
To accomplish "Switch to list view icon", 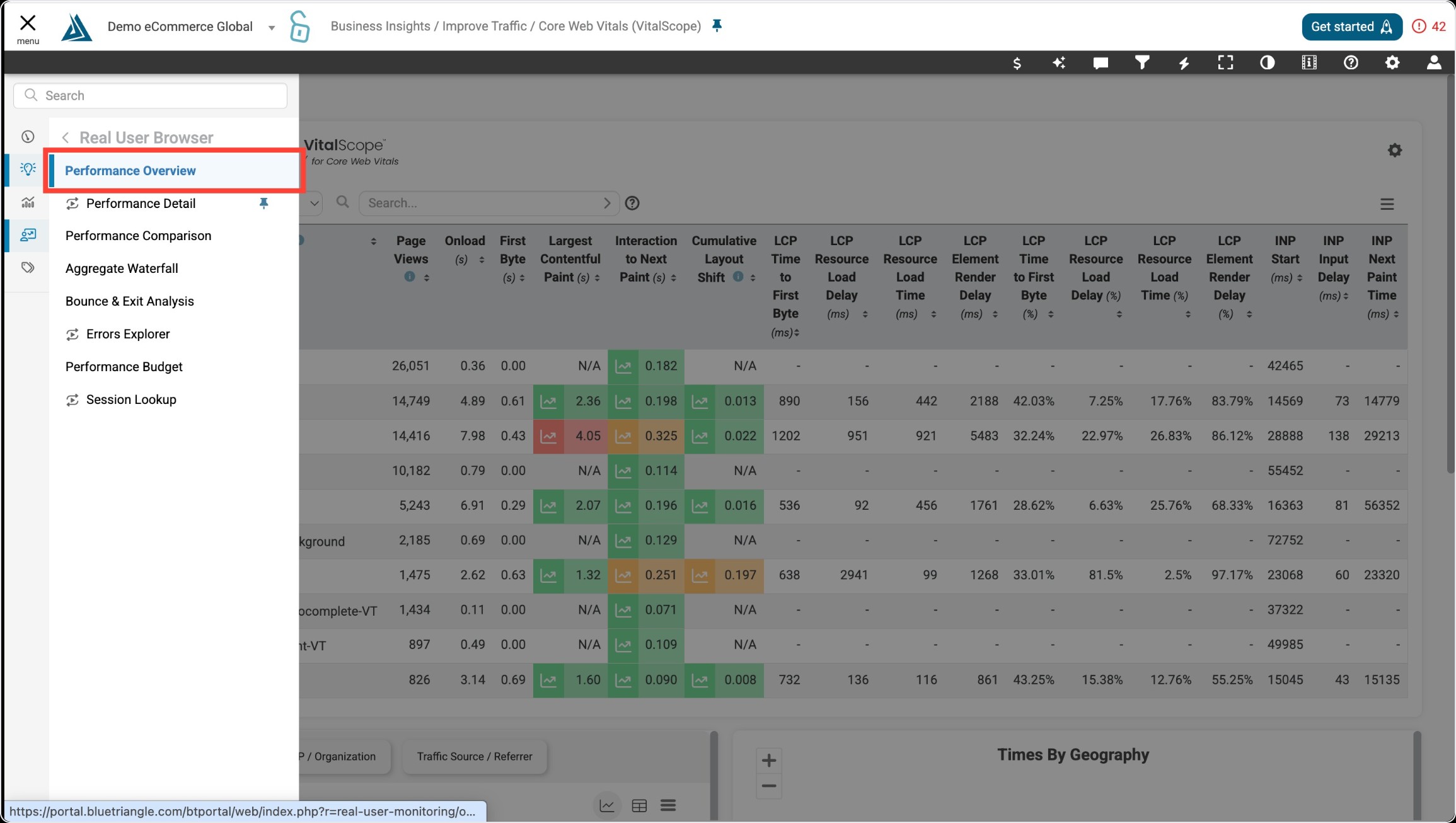I will coord(668,805).
